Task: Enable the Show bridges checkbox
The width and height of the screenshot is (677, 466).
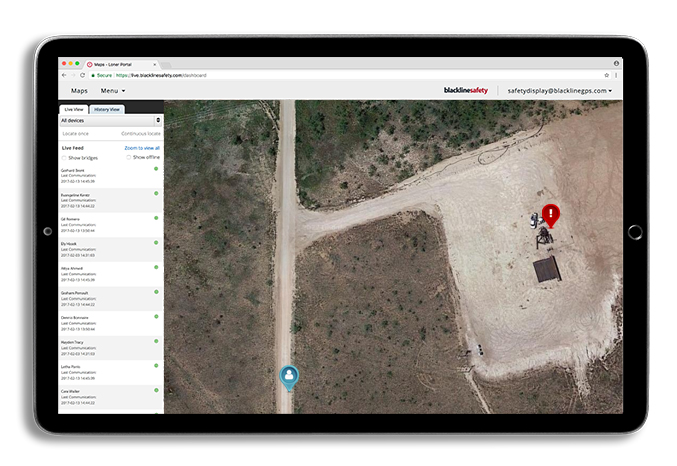Action: pyautogui.click(x=64, y=157)
